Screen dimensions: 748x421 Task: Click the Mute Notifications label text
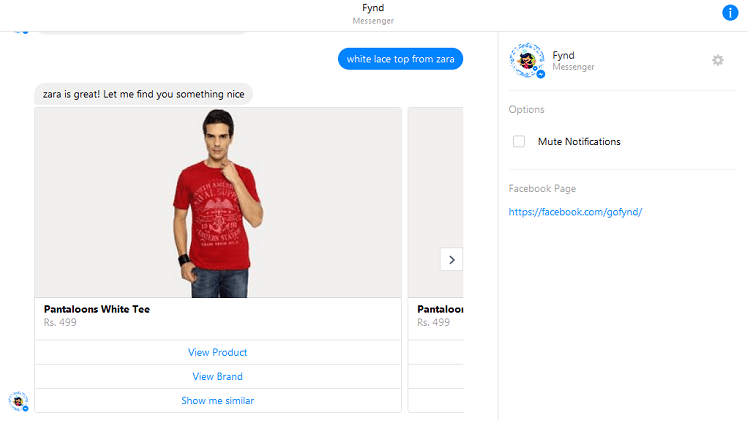click(579, 142)
